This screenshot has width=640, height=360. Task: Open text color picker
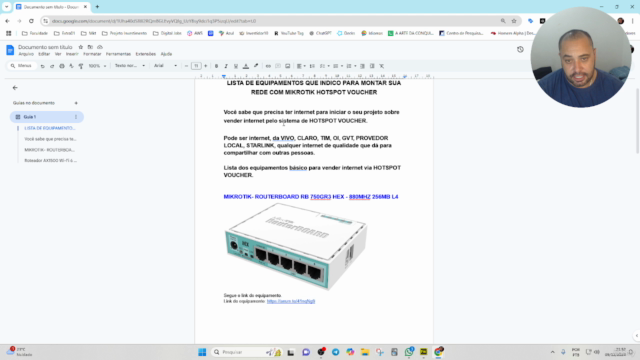[246, 66]
